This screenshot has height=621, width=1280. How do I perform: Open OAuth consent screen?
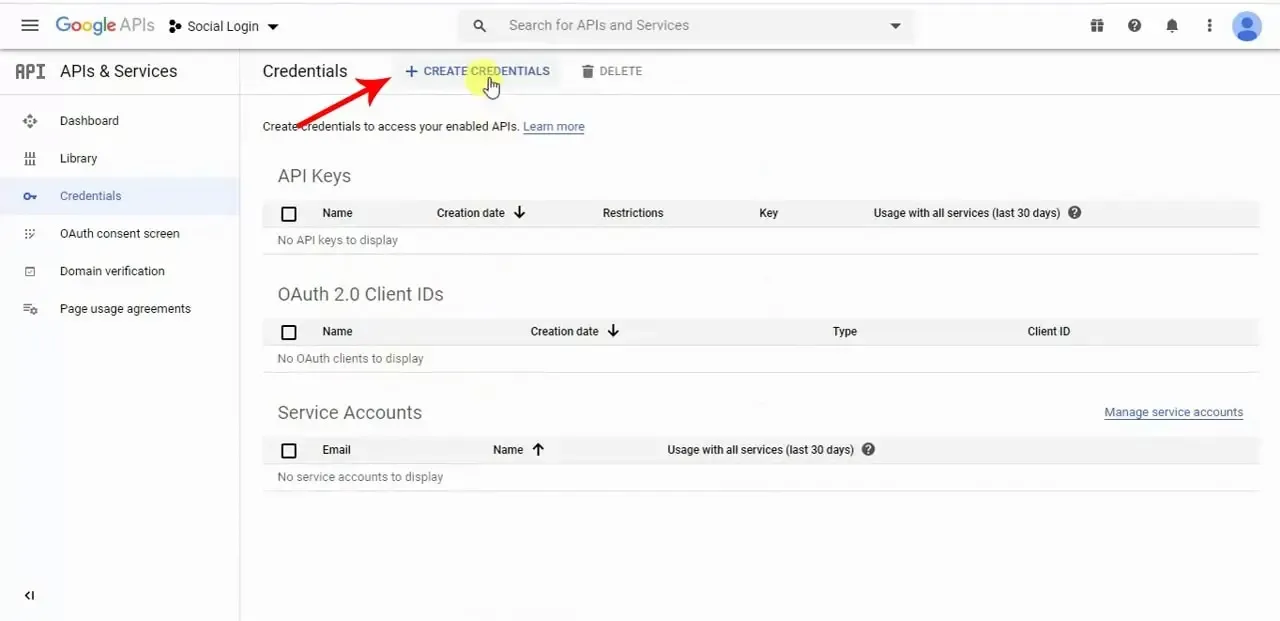point(120,234)
